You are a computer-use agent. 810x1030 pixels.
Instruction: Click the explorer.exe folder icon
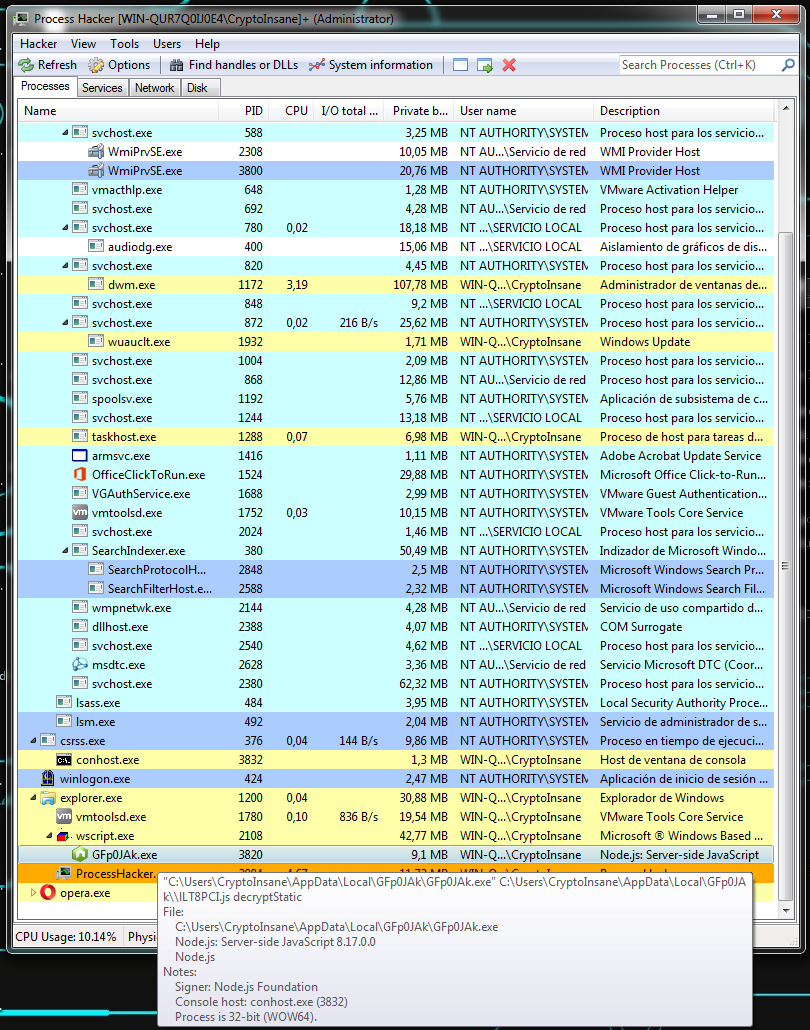pyautogui.click(x=48, y=797)
